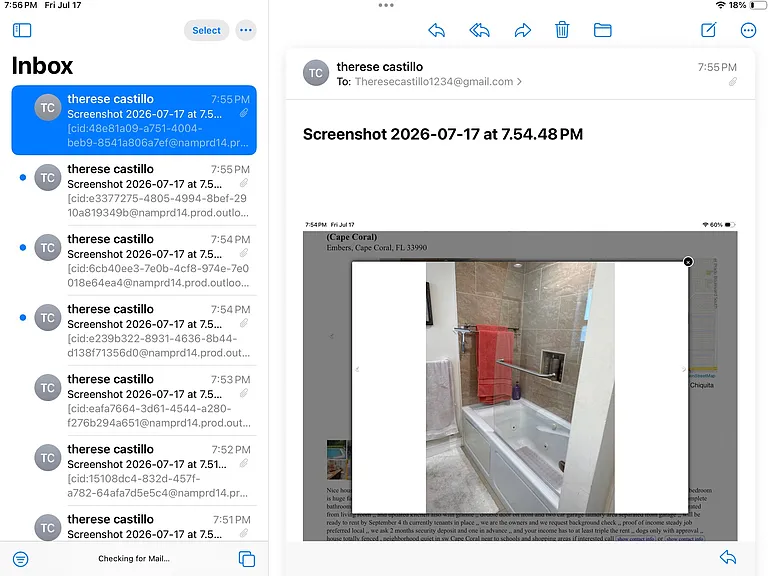Tap the Checking for Mail status text
This screenshot has width=768, height=576.
coord(134,558)
